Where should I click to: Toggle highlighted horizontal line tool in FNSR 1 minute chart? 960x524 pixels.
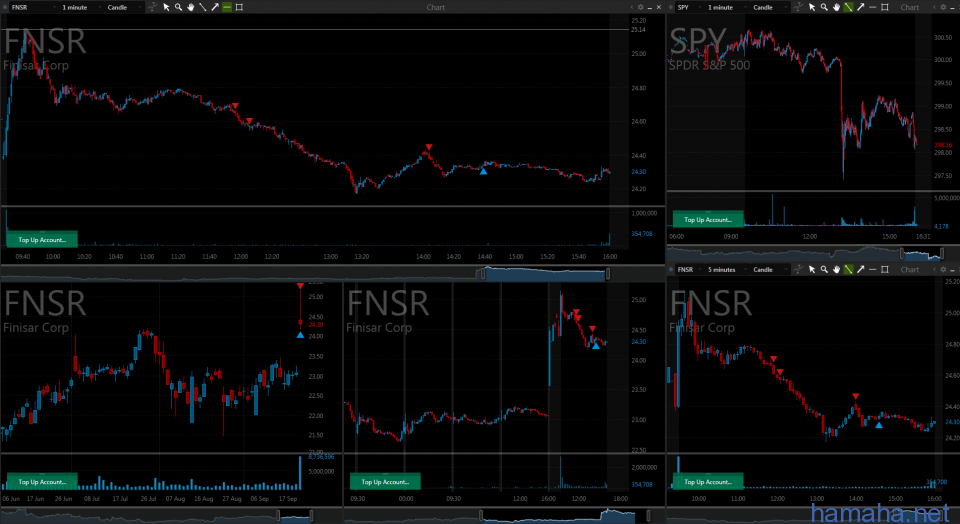click(x=227, y=7)
